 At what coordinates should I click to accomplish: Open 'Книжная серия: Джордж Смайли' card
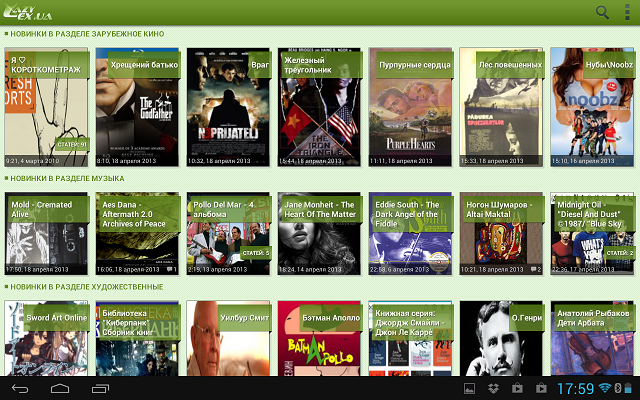tap(410, 338)
